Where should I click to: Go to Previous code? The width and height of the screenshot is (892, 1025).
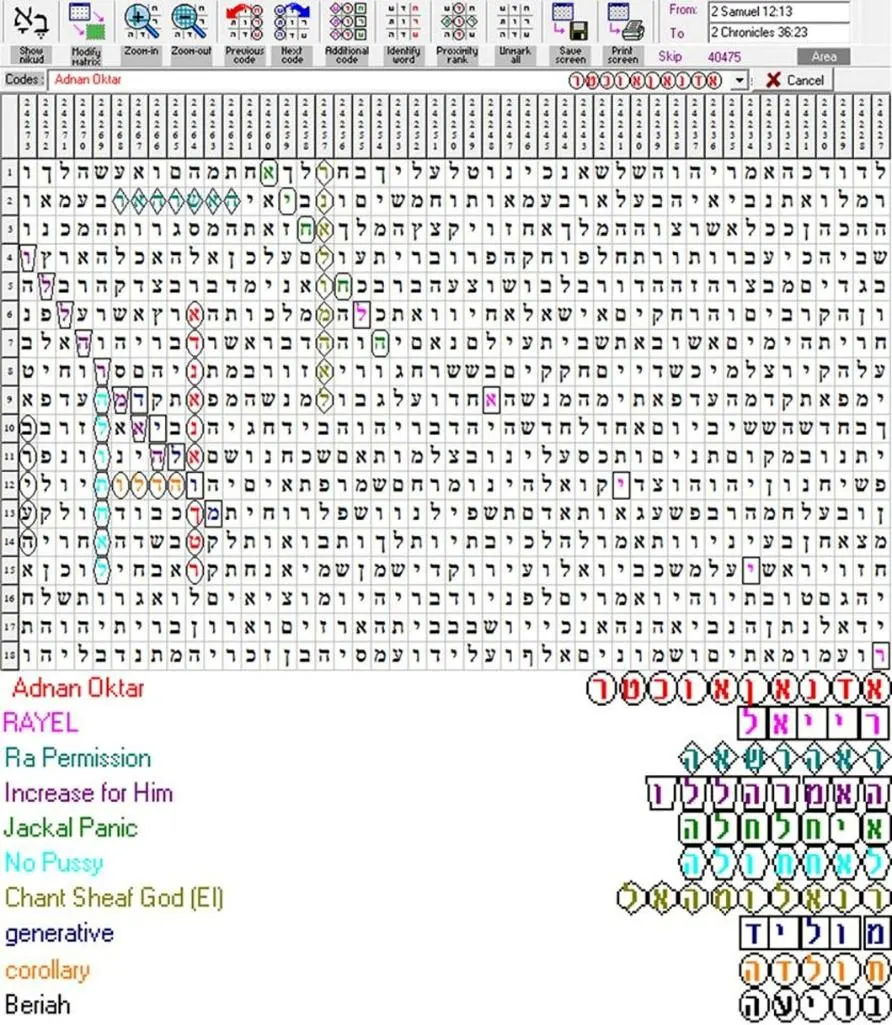pyautogui.click(x=244, y=22)
